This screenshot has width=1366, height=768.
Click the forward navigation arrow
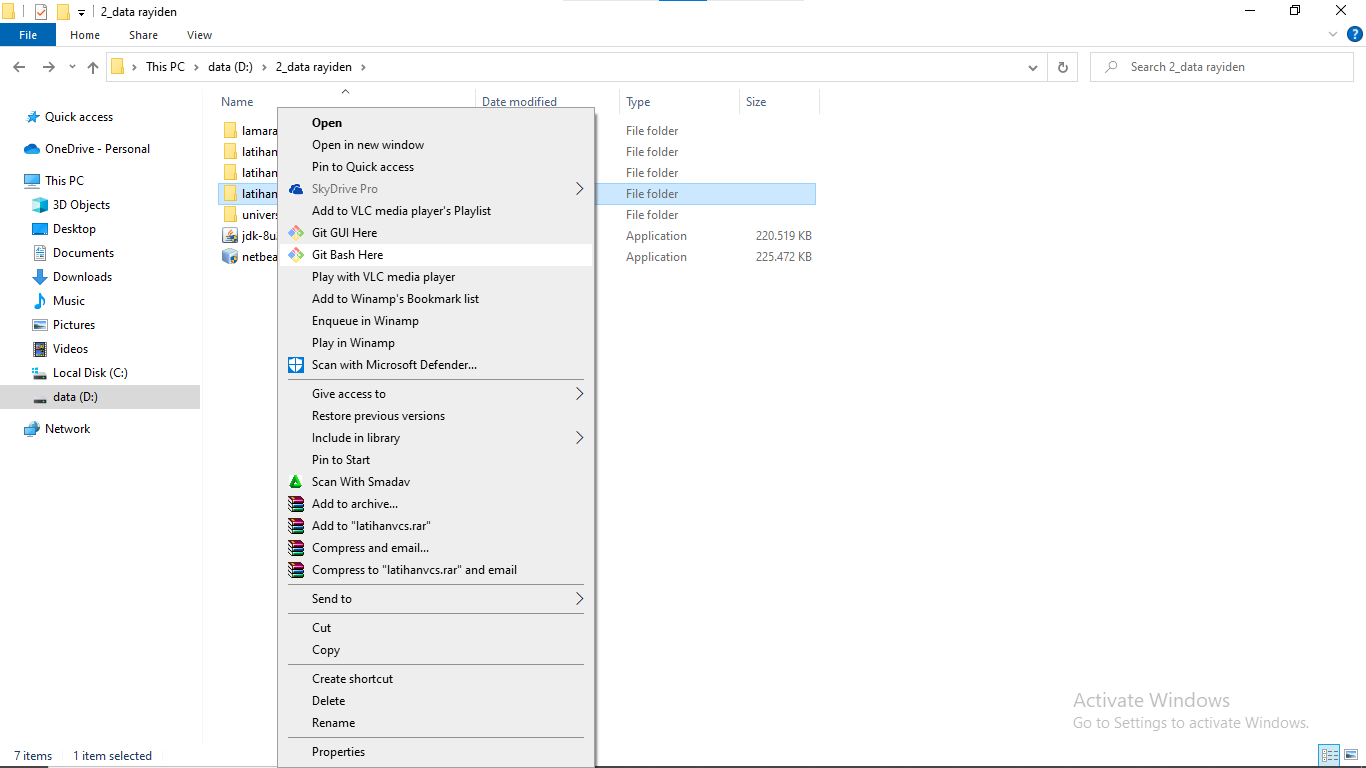tap(48, 67)
